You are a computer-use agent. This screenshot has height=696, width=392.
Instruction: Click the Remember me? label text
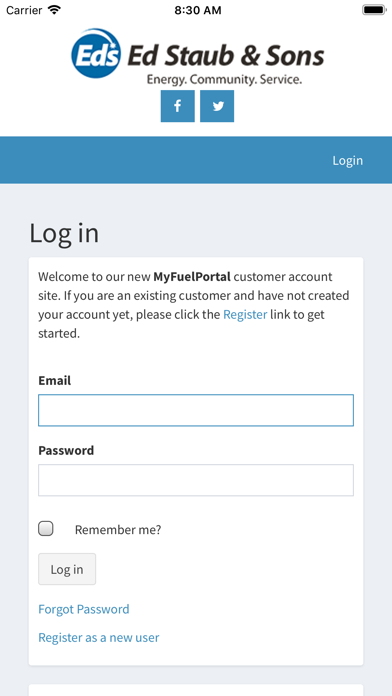[x=118, y=530]
